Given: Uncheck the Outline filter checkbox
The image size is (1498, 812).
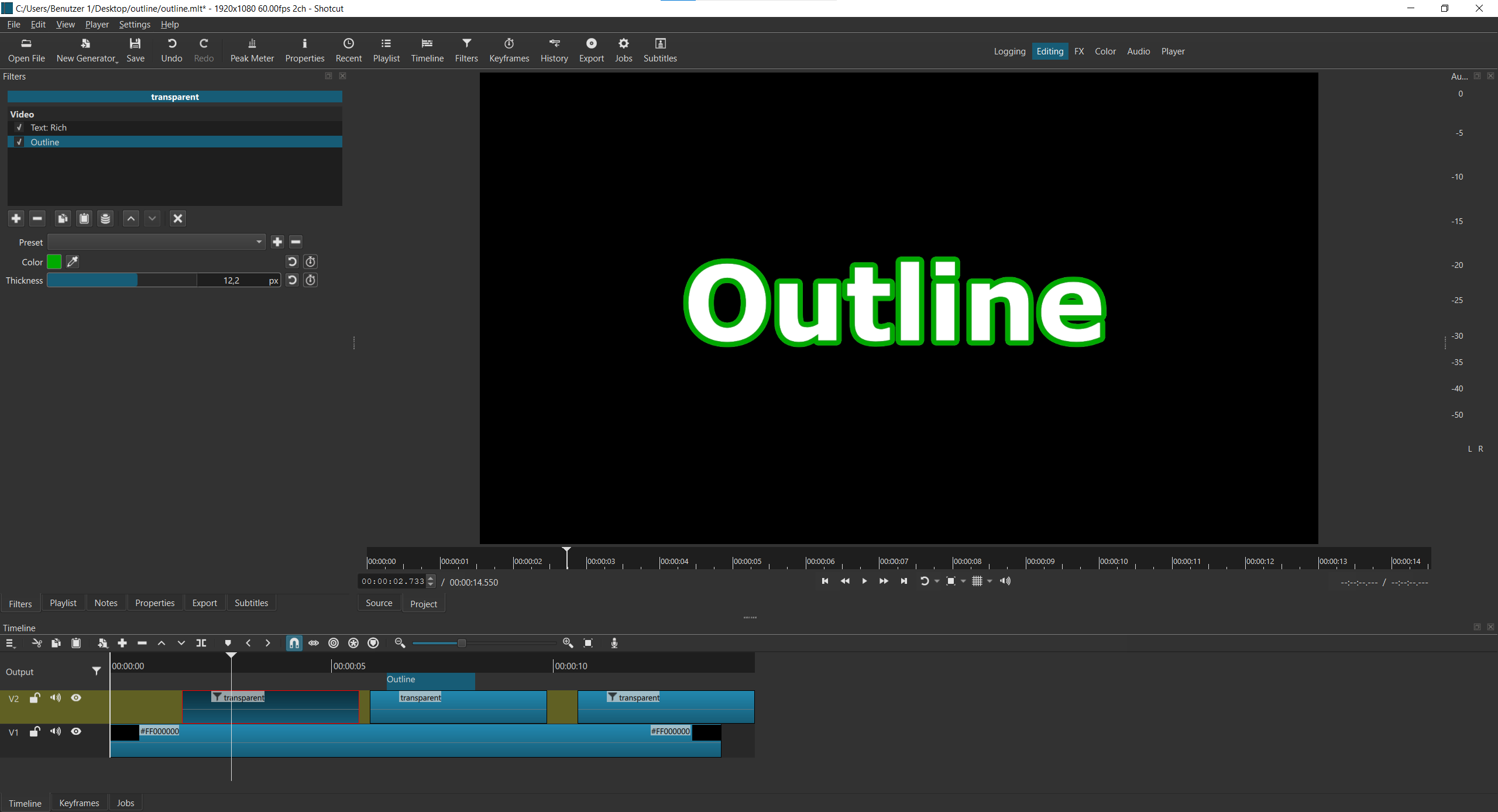Looking at the screenshot, I should (19, 142).
